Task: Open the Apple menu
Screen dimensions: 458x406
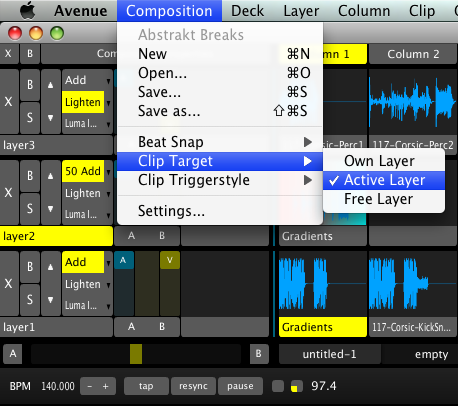Action: 28,11
